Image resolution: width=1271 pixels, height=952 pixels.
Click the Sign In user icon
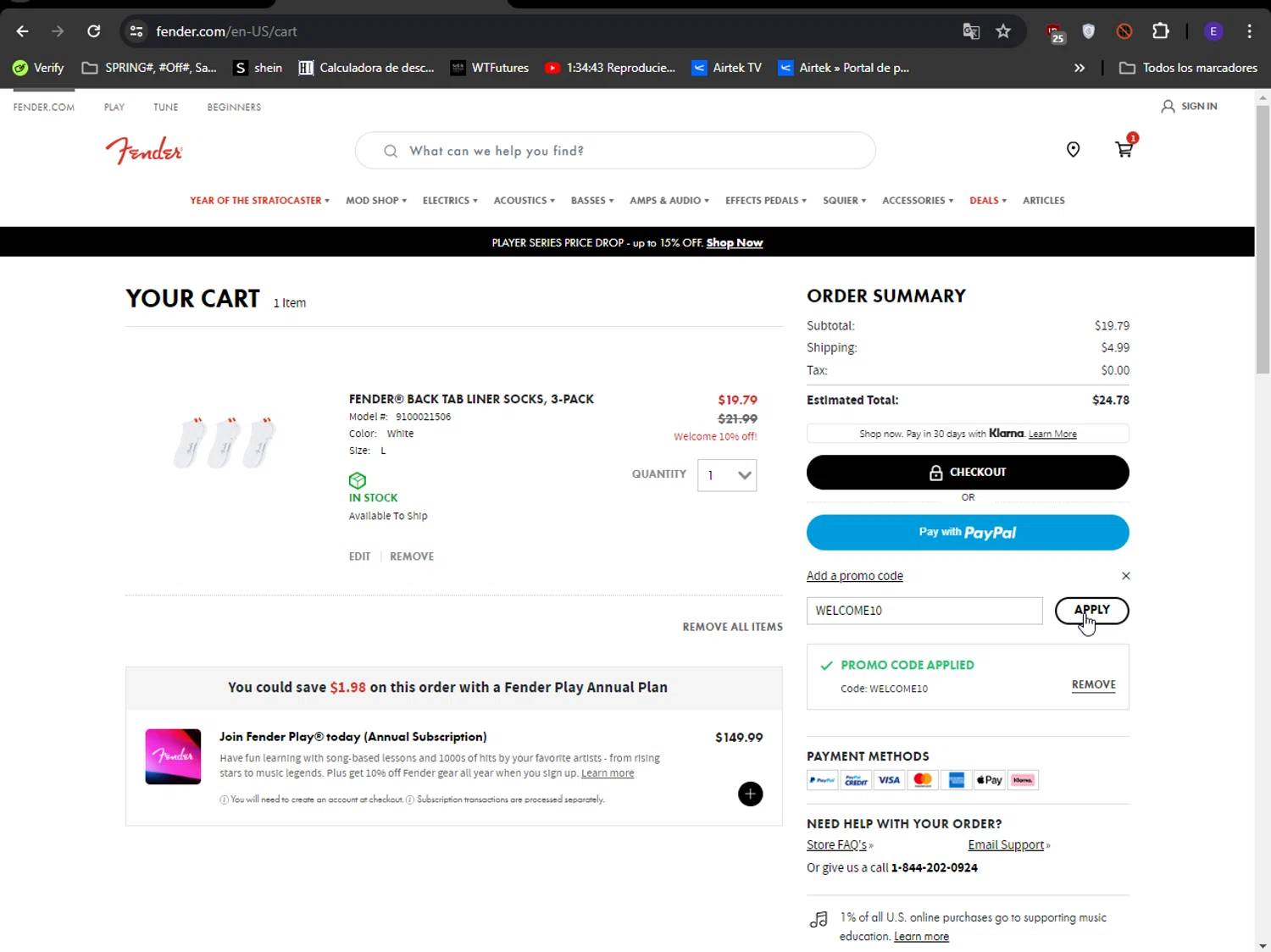[x=1168, y=107]
